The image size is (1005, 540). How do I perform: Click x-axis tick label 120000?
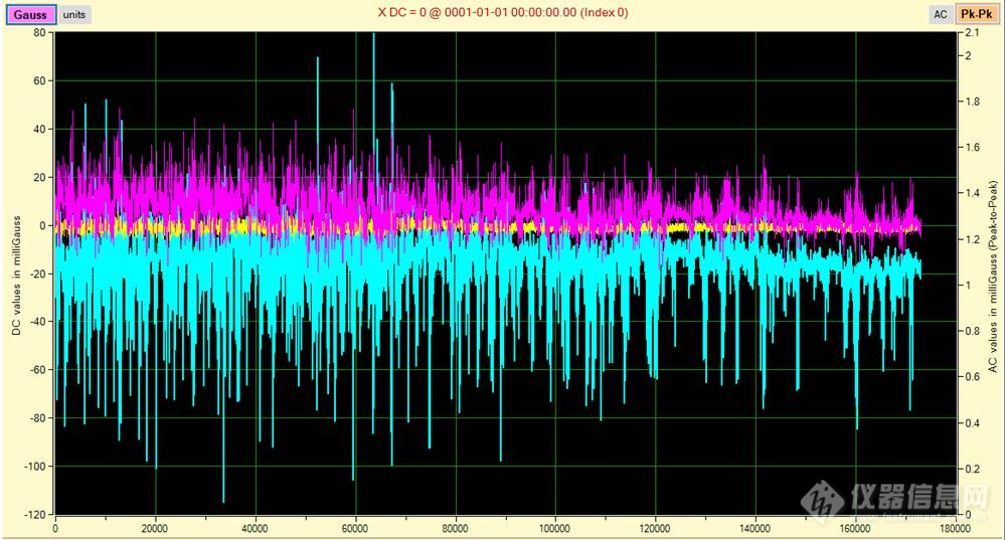tap(654, 528)
